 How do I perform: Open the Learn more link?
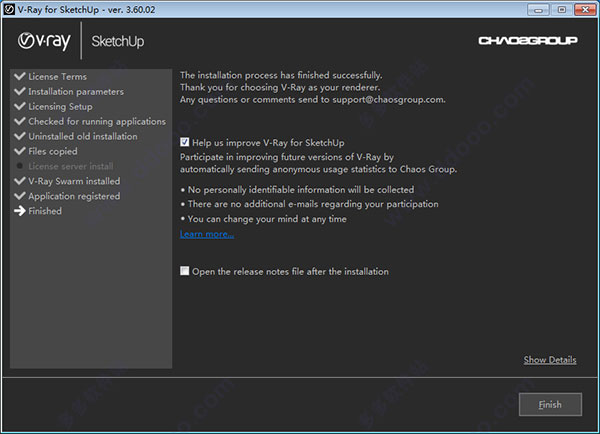(207, 234)
